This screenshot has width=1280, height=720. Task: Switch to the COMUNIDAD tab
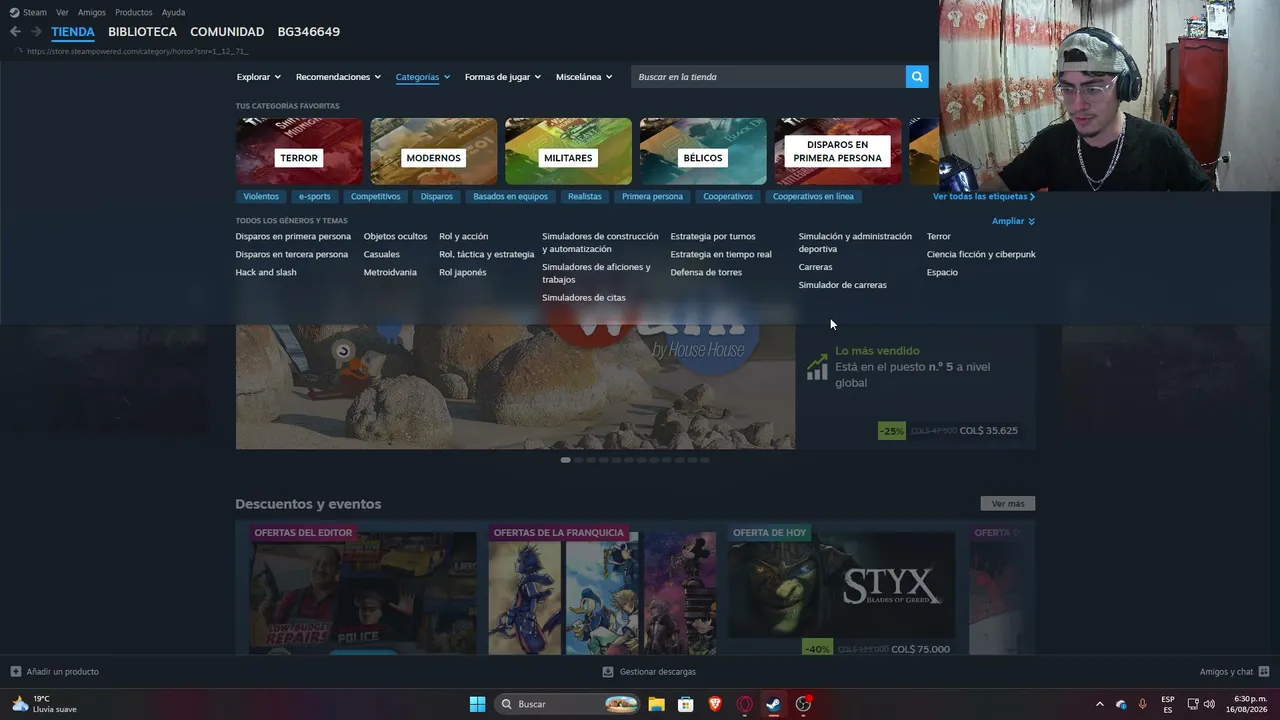(x=227, y=32)
